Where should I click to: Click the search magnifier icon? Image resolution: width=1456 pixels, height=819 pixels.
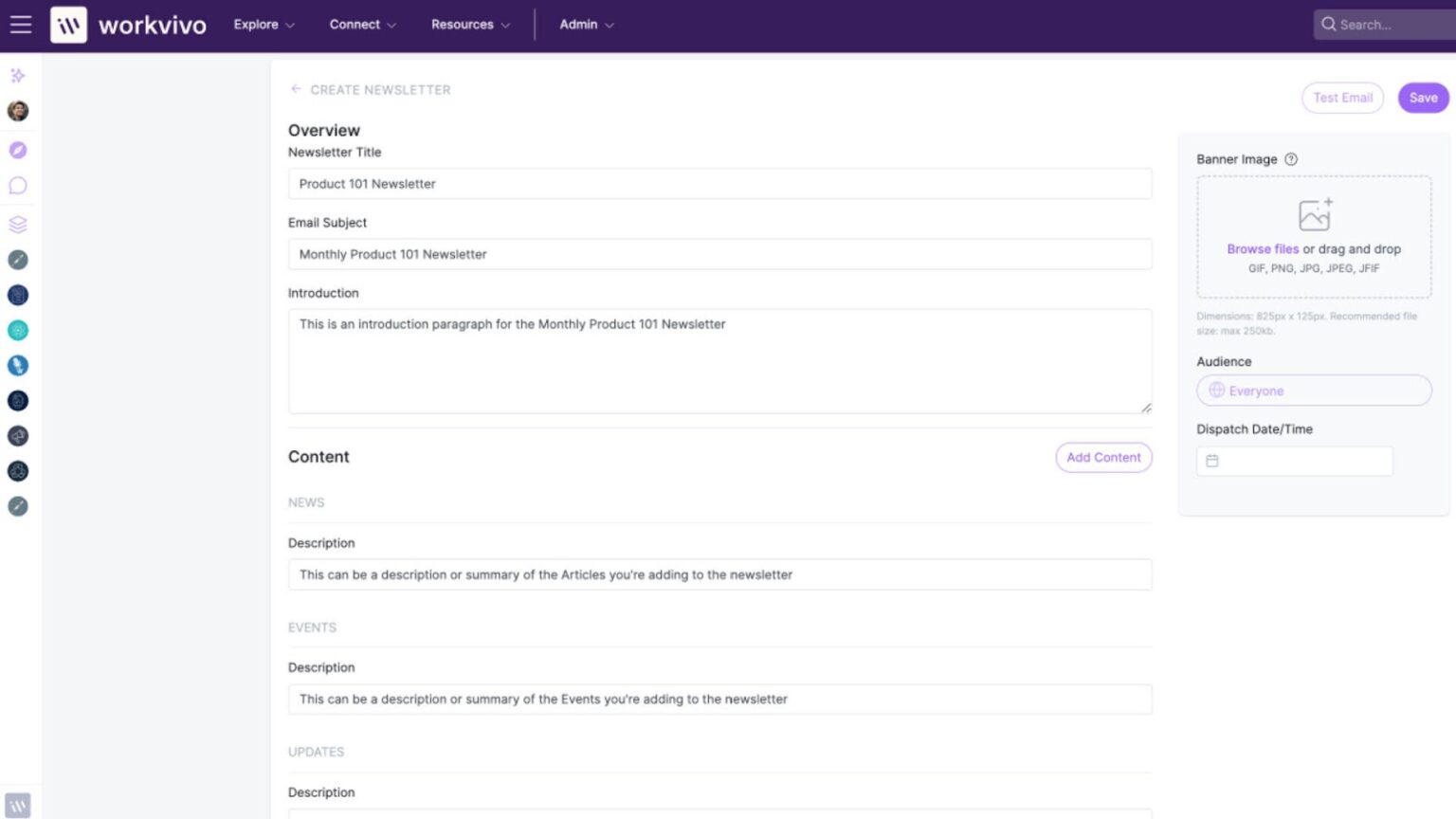click(x=1329, y=24)
